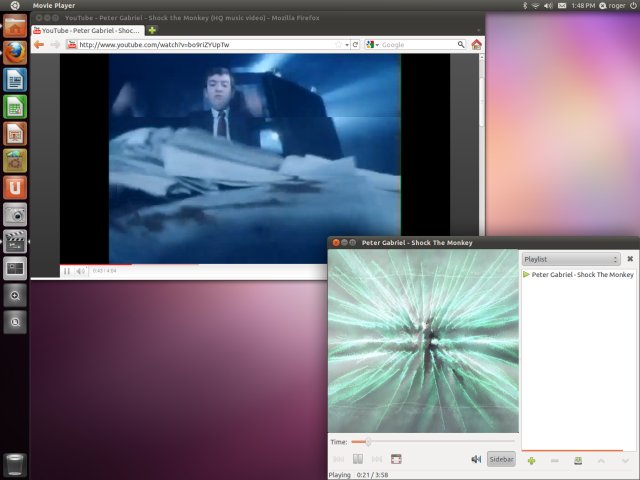Viewport: 640px width, 480px height.
Task: Click the 1:48 PM clock
Action: [x=583, y=5]
